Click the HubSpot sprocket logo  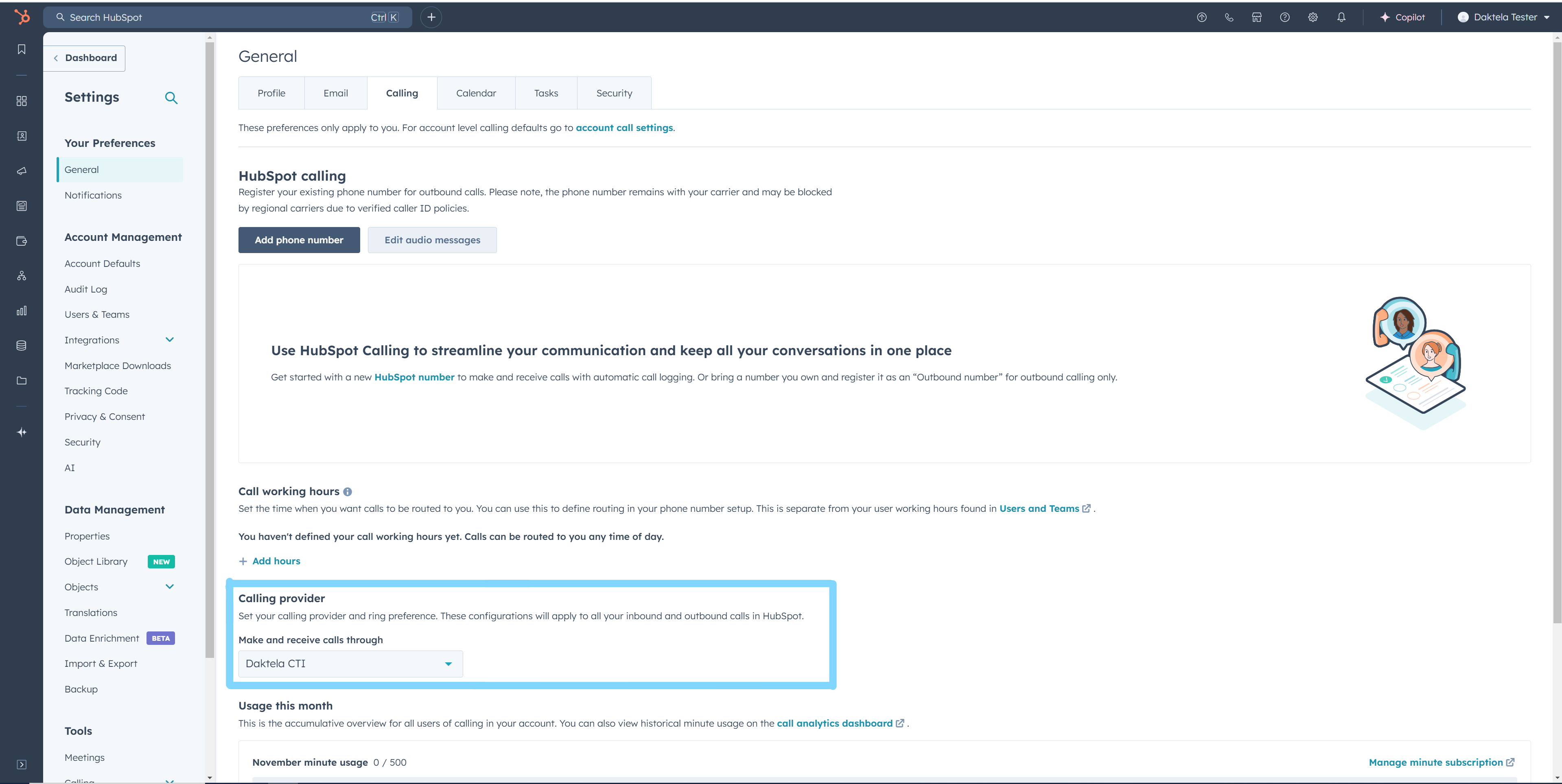pos(22,17)
